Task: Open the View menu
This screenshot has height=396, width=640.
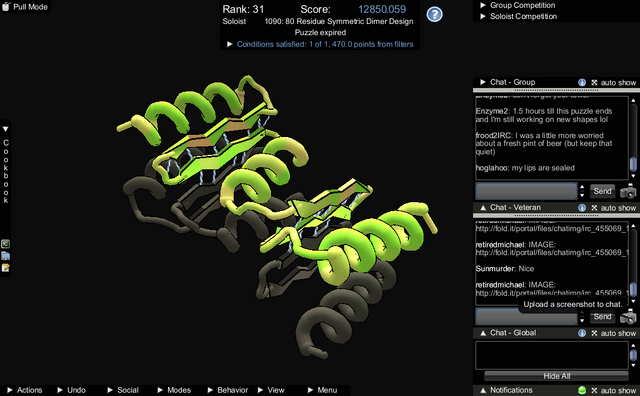Action: 271,390
